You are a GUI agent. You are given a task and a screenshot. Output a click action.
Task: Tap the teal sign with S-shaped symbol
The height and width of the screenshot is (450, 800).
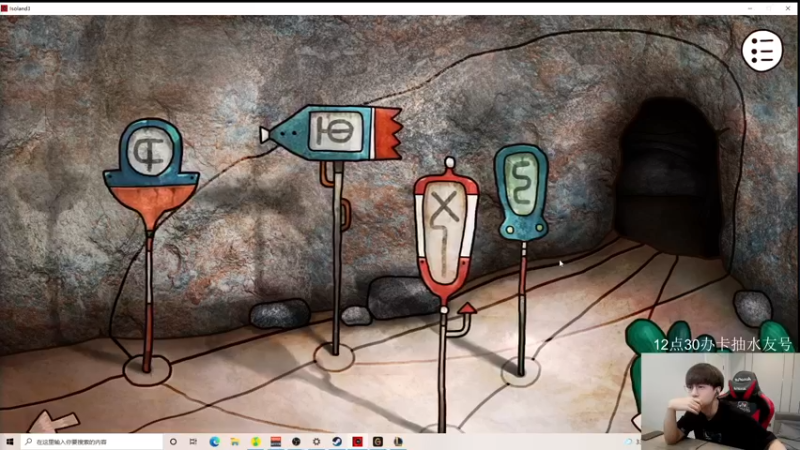(x=521, y=192)
